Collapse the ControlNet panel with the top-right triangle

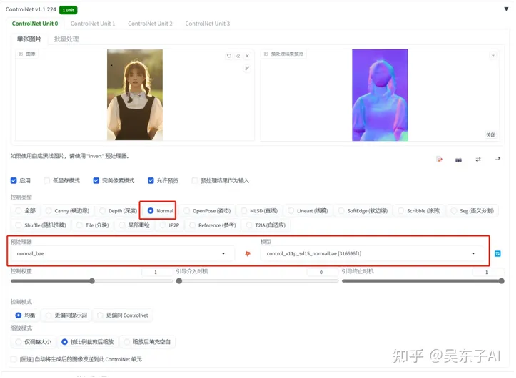[x=506, y=9]
